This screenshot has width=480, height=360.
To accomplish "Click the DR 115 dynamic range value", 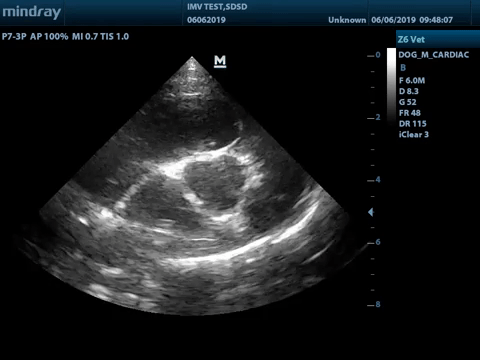I will point(413,124).
